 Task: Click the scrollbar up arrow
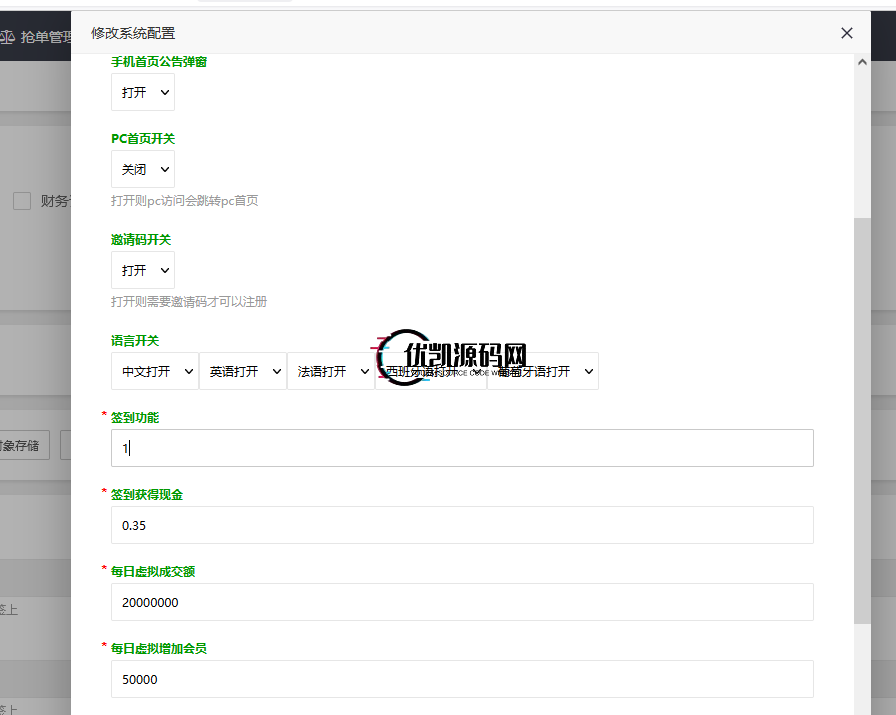tap(863, 61)
